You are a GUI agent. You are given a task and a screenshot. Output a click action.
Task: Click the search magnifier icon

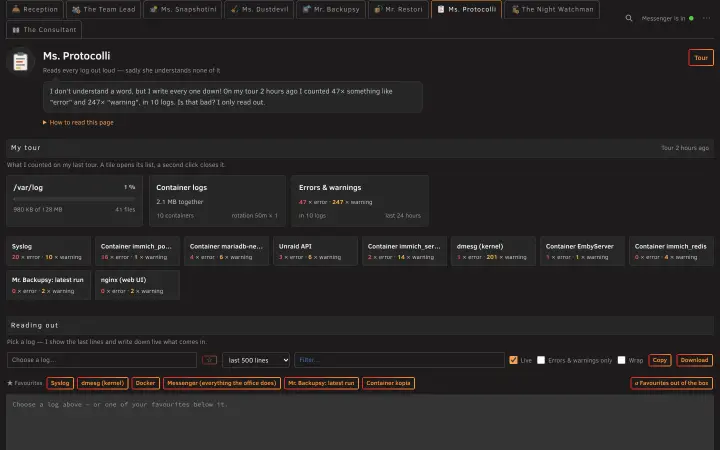[x=629, y=18]
